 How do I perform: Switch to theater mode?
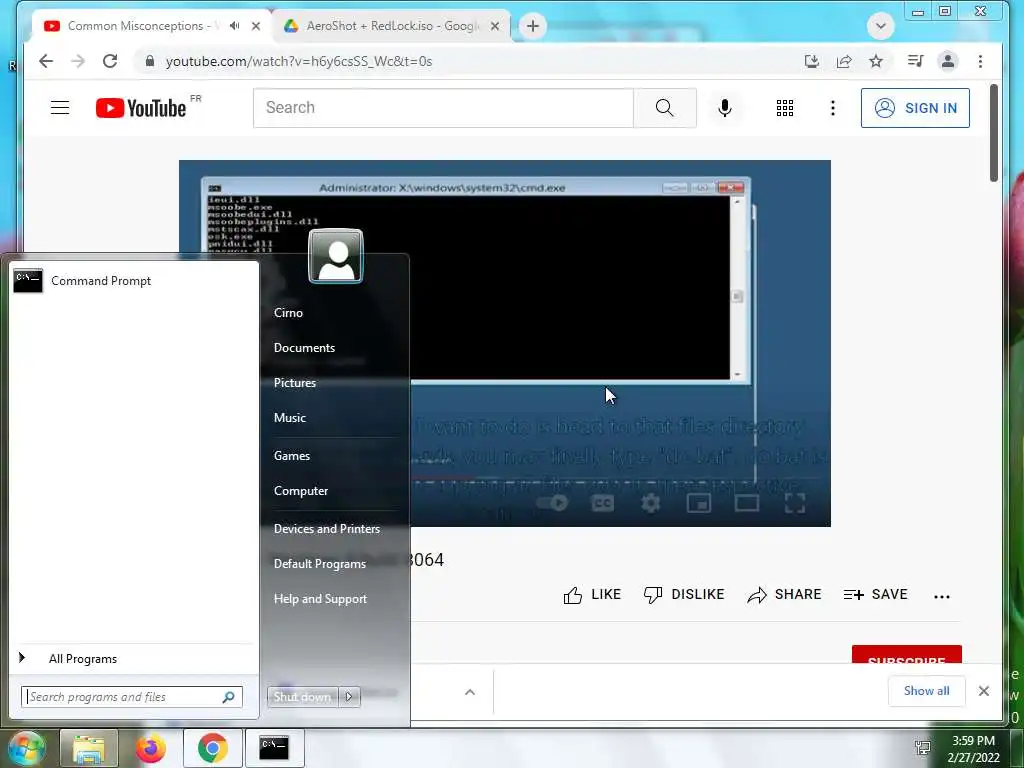[746, 503]
